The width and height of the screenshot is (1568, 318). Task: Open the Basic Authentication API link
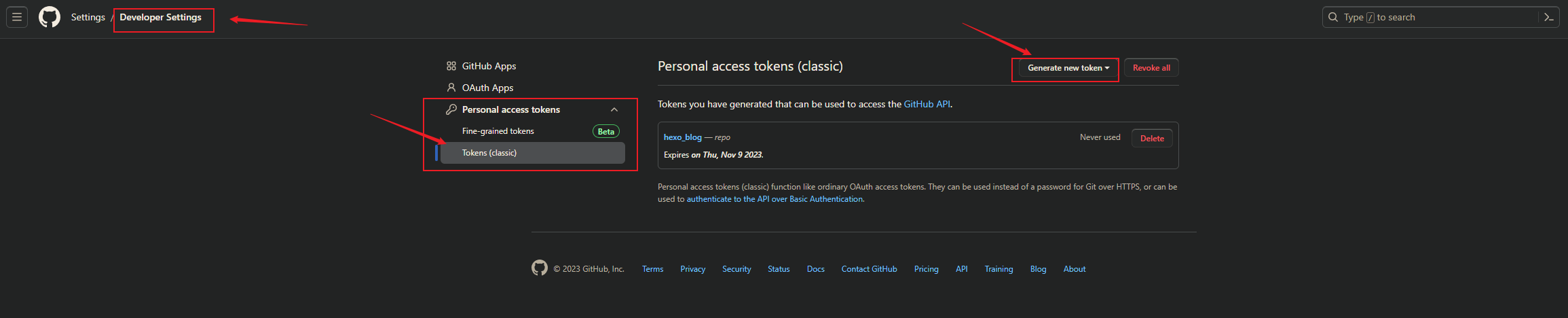click(x=774, y=199)
